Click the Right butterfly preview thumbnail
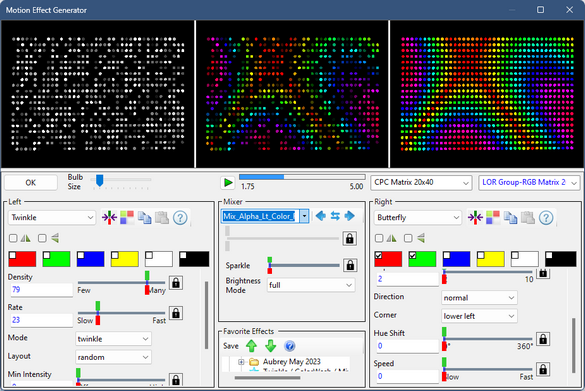The height and width of the screenshot is (391, 585). point(487,94)
